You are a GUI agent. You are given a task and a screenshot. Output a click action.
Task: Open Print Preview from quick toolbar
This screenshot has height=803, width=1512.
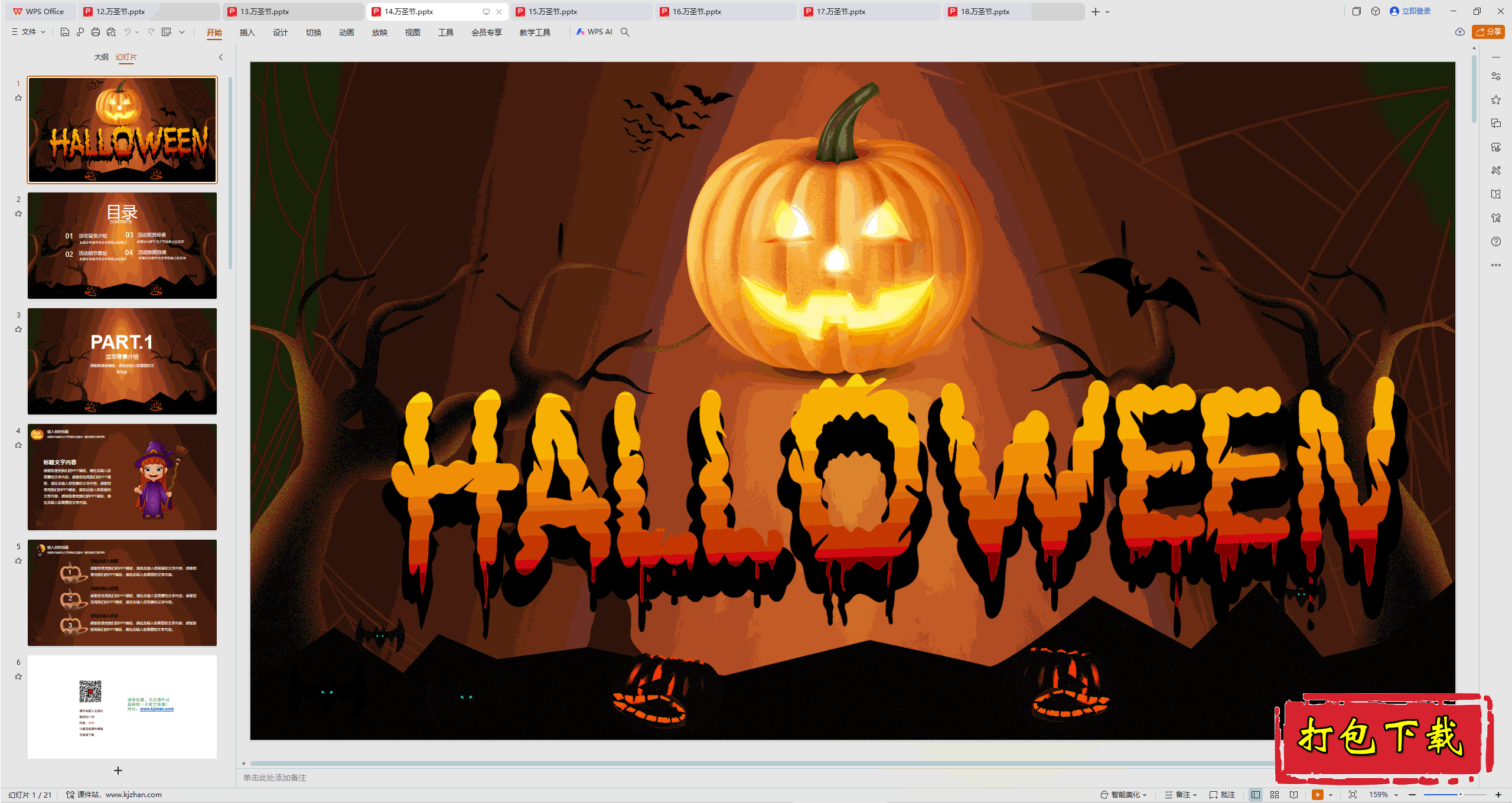(111, 32)
